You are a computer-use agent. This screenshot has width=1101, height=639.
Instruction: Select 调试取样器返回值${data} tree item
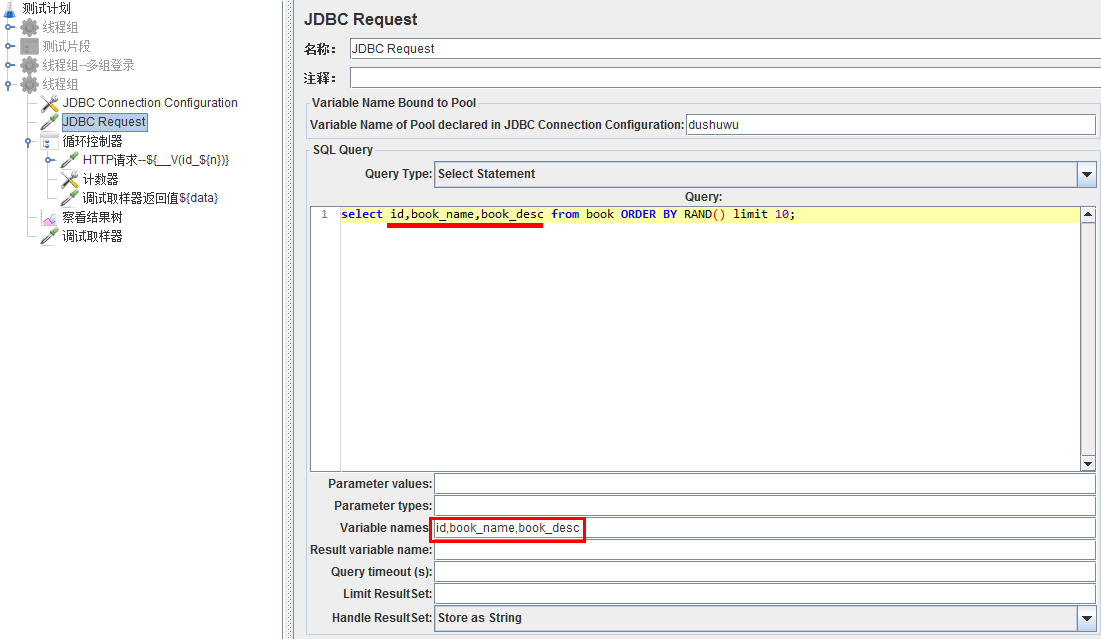pyautogui.click(x=150, y=198)
